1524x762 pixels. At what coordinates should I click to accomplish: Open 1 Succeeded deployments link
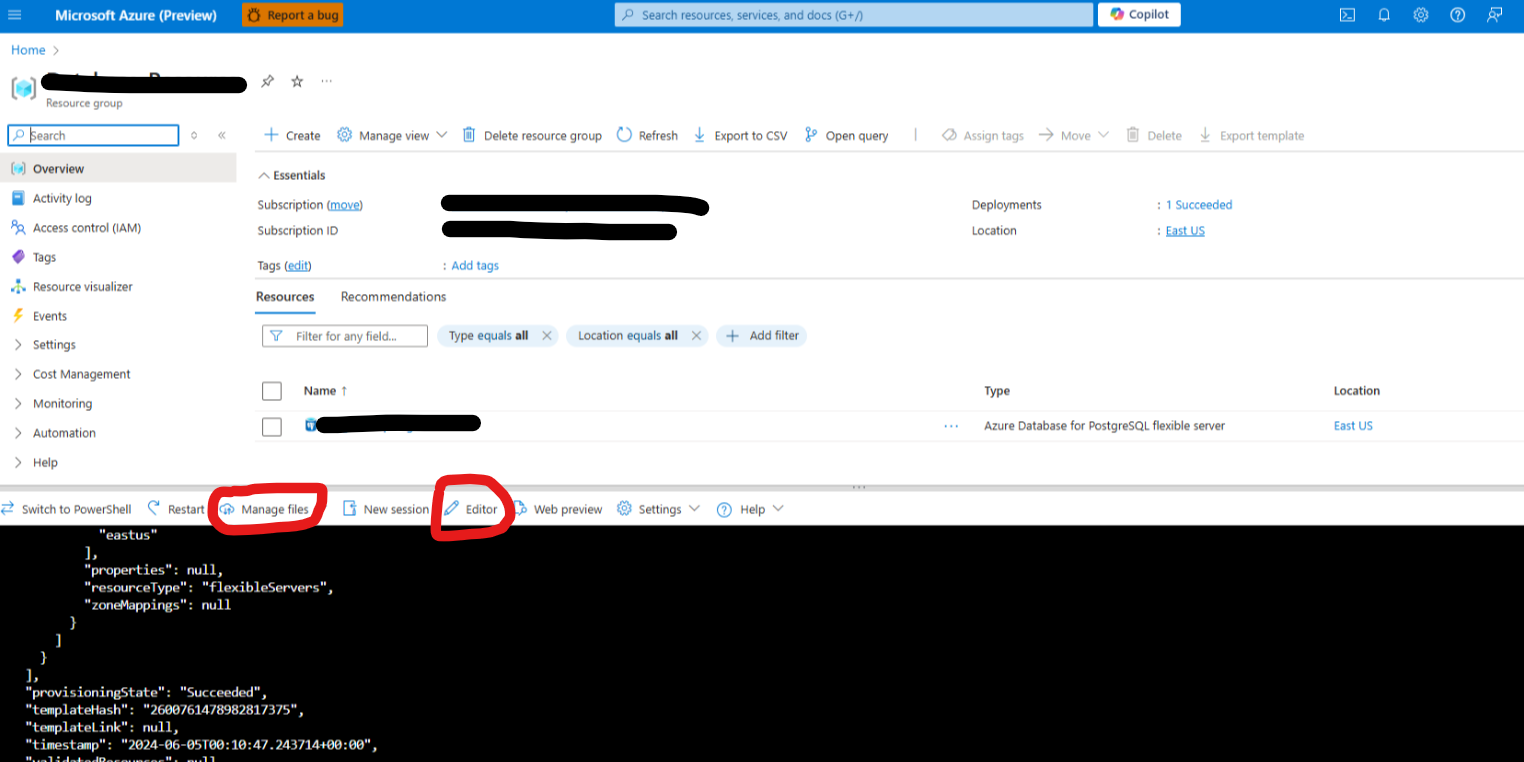pos(1199,205)
